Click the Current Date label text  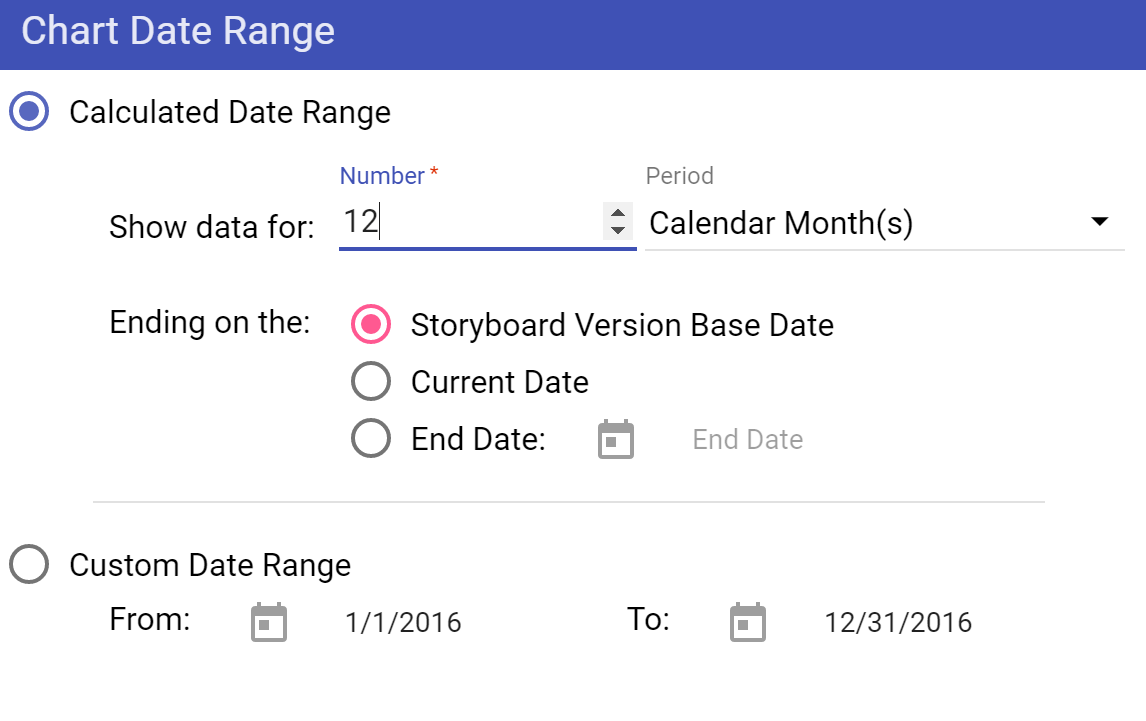[499, 382]
